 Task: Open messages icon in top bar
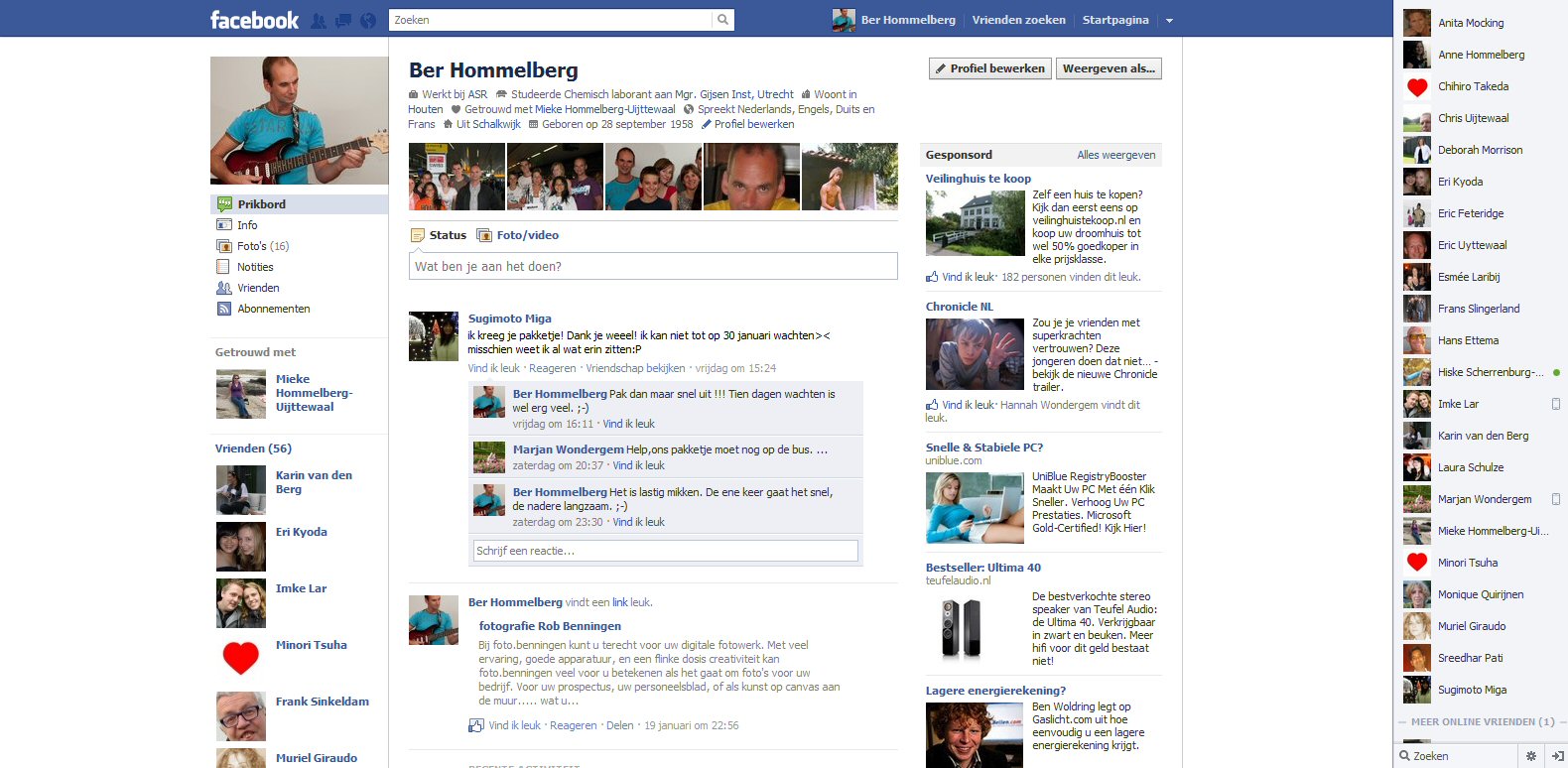(343, 20)
